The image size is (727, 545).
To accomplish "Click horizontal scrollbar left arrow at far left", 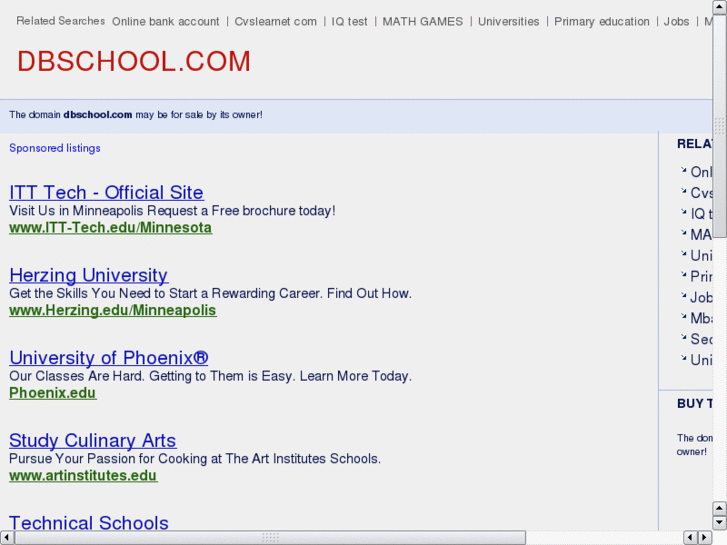I will tap(7, 537).
